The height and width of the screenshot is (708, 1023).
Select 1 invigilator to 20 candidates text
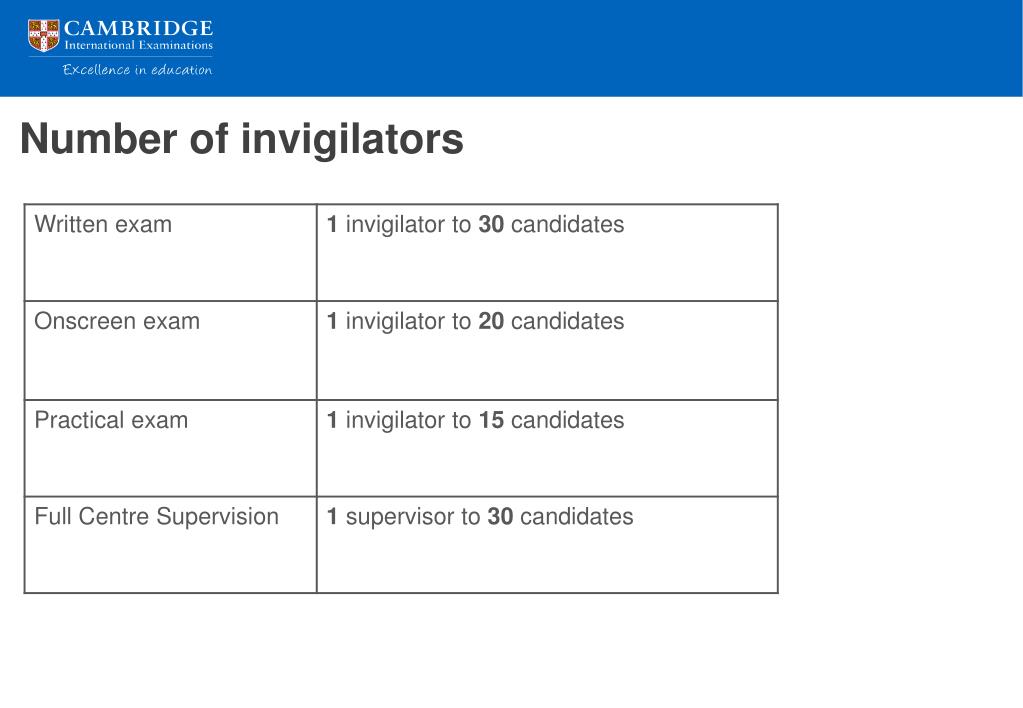point(475,321)
